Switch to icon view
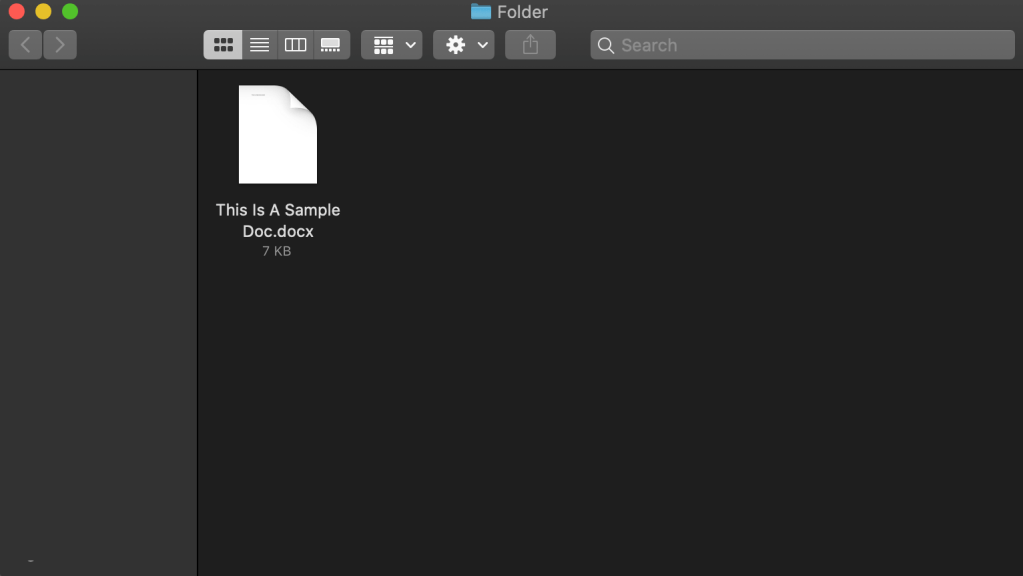Screen dimensions: 1023x576 coord(223,45)
